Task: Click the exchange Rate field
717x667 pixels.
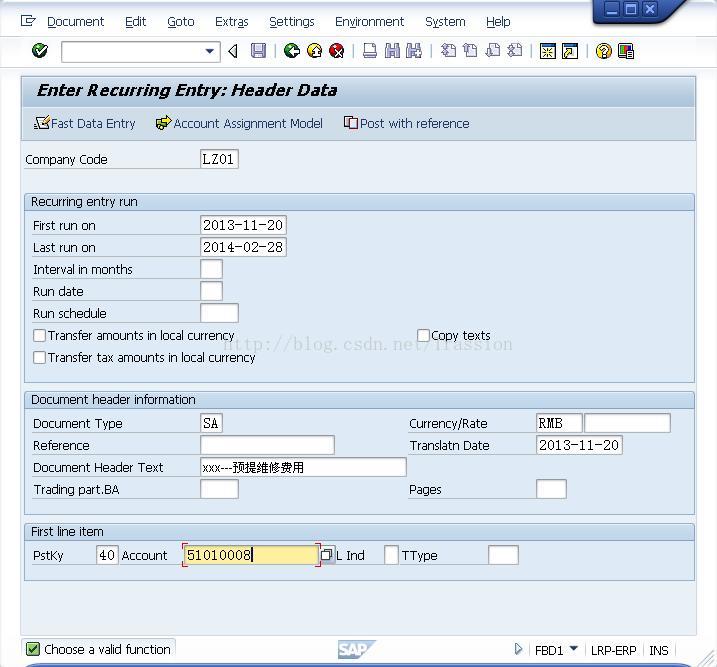Action: coord(627,423)
